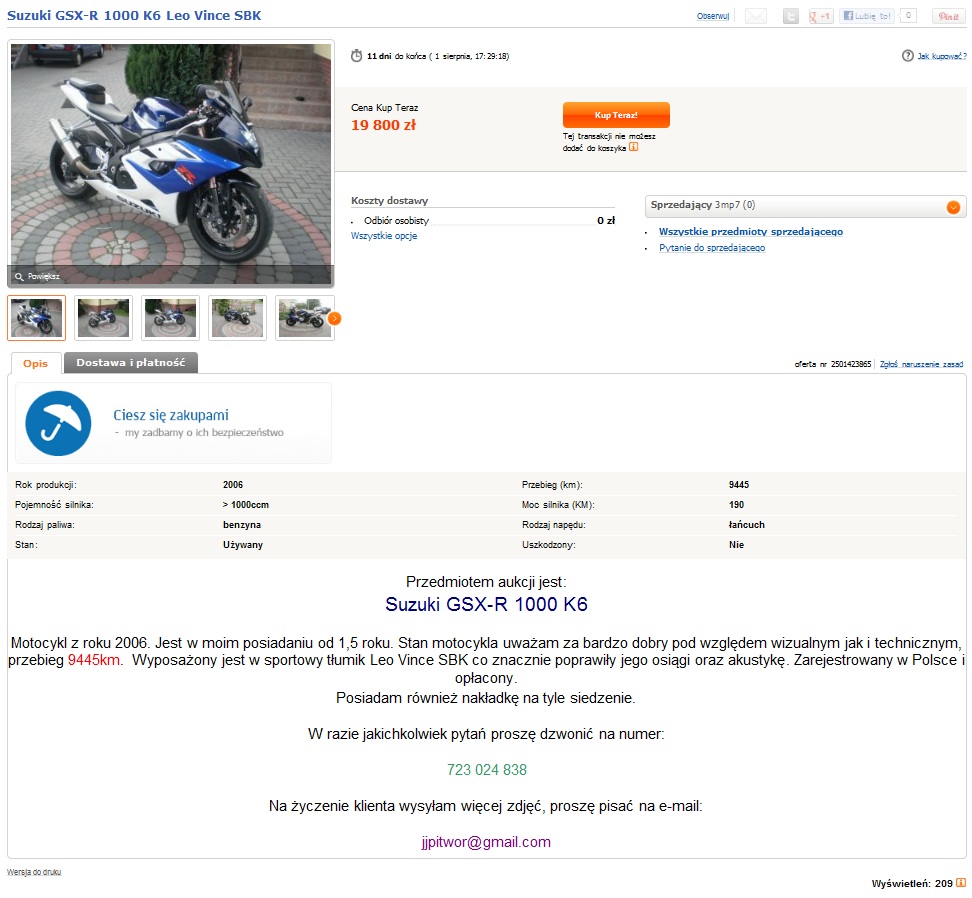The width and height of the screenshot is (972, 898).
Task: Select the second motorcycle thumbnail
Action: pyautogui.click(x=104, y=318)
